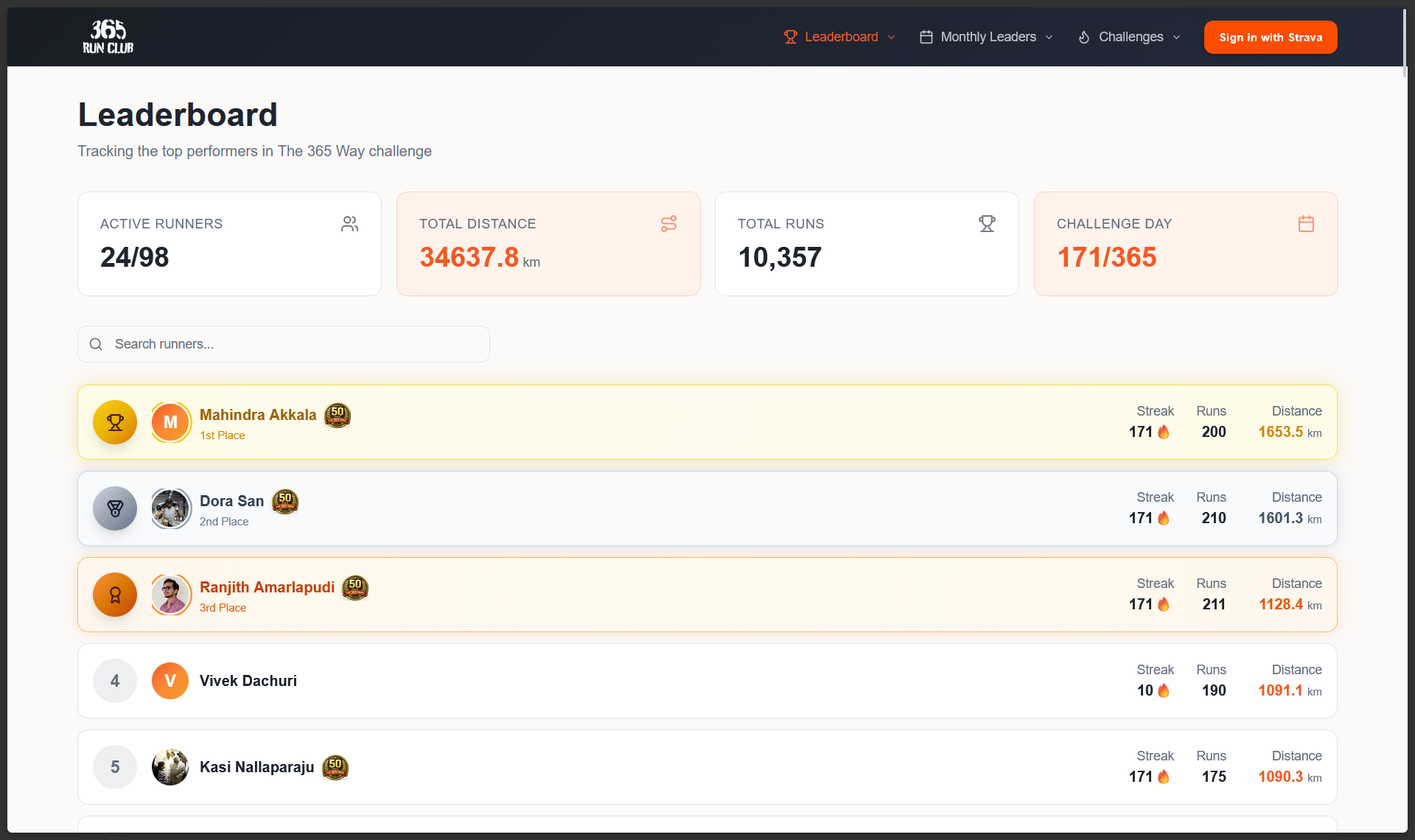Click the route icon in Total Distance card

(x=668, y=224)
